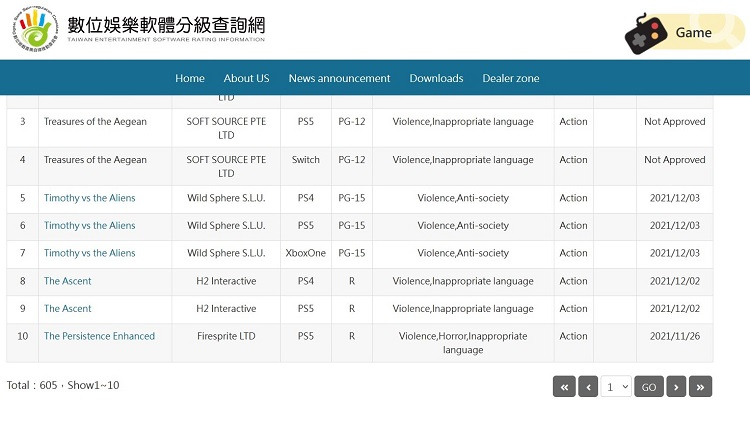Open the Dealer zone menu item
This screenshot has width=750, height=422.
click(510, 78)
